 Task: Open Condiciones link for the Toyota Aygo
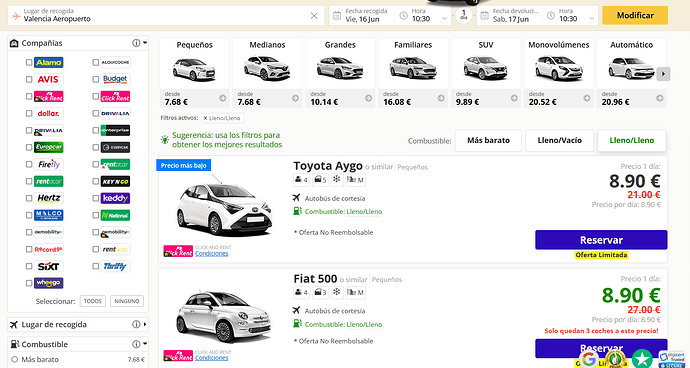(x=212, y=254)
